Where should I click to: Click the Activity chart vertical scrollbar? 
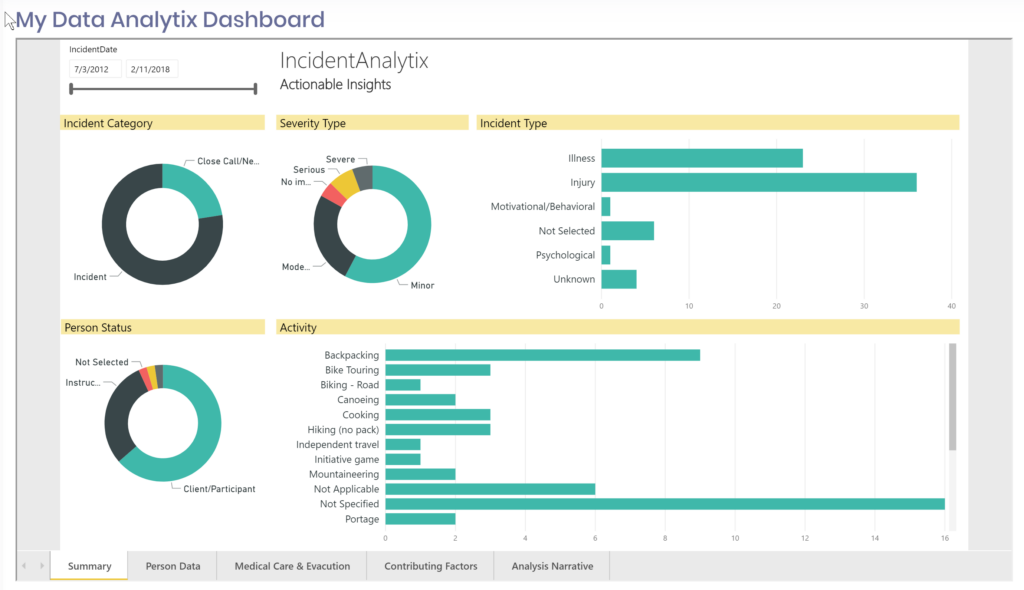click(x=952, y=397)
